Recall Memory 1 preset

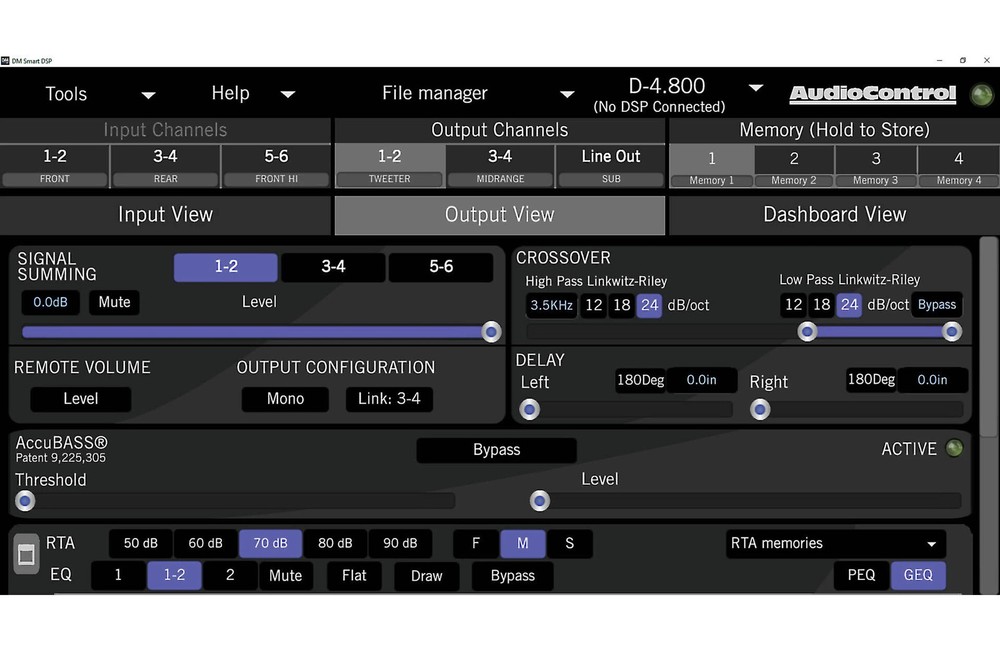point(712,166)
